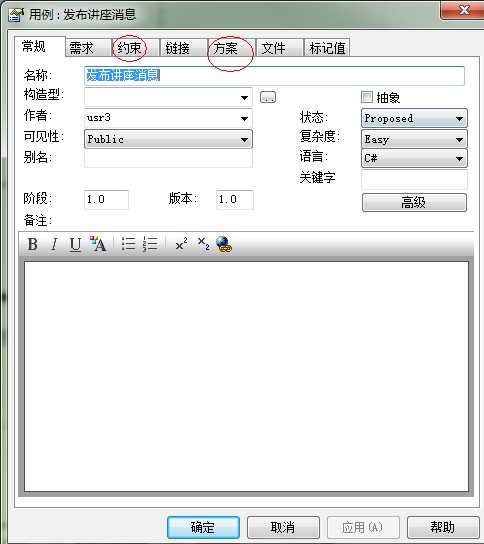Apply superscript formatting
The height and width of the screenshot is (544, 484).
pyautogui.click(x=181, y=244)
